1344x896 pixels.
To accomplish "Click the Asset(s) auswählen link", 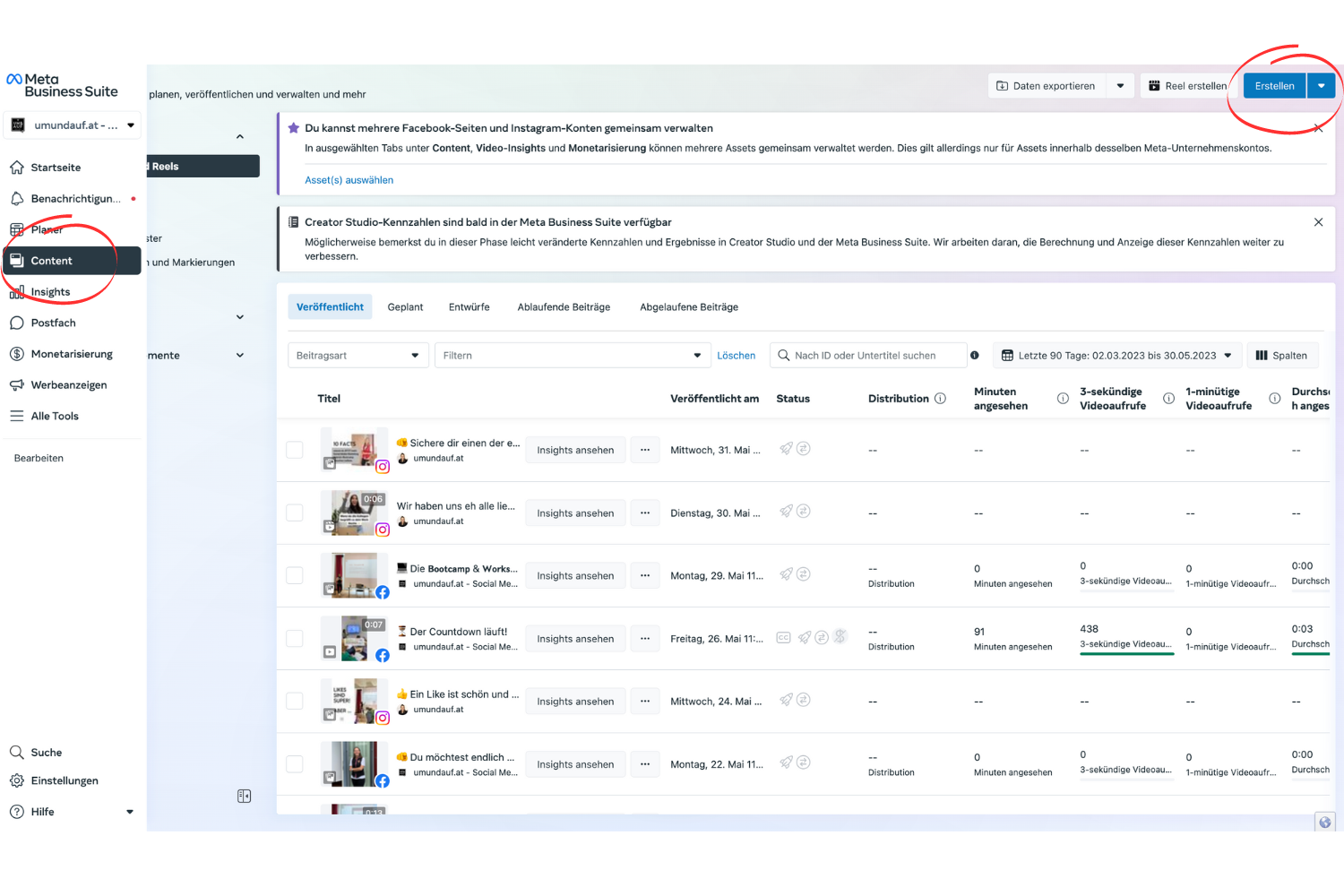I will [349, 180].
